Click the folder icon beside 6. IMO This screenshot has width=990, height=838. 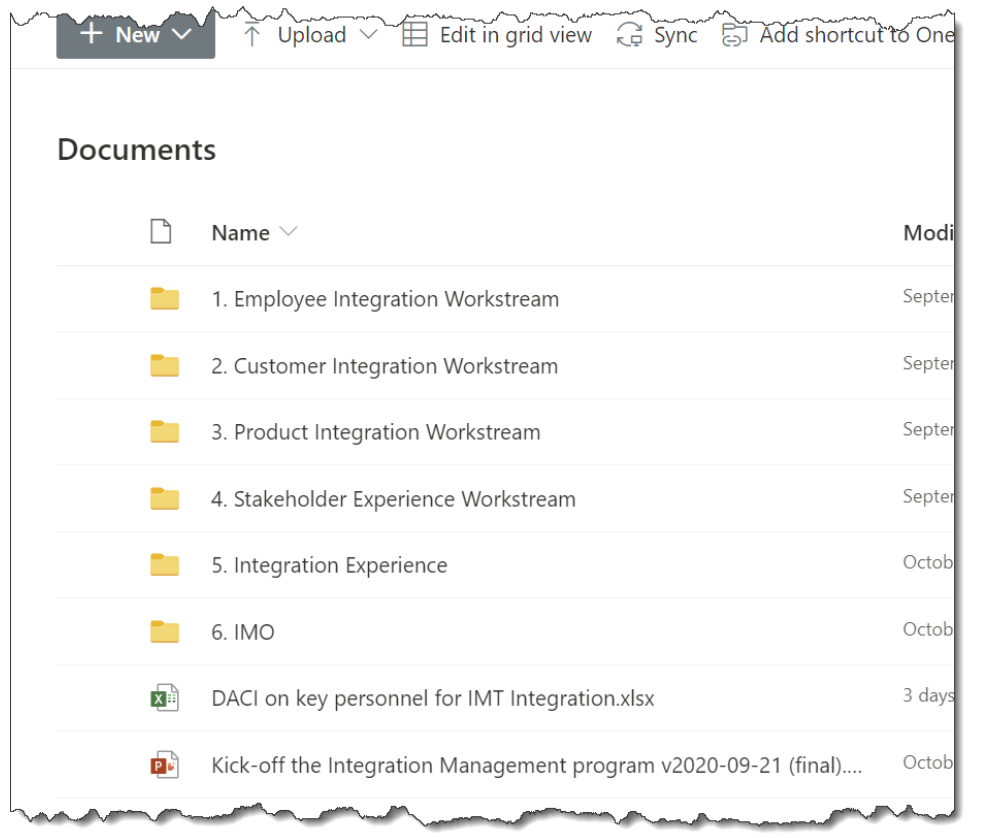164,632
